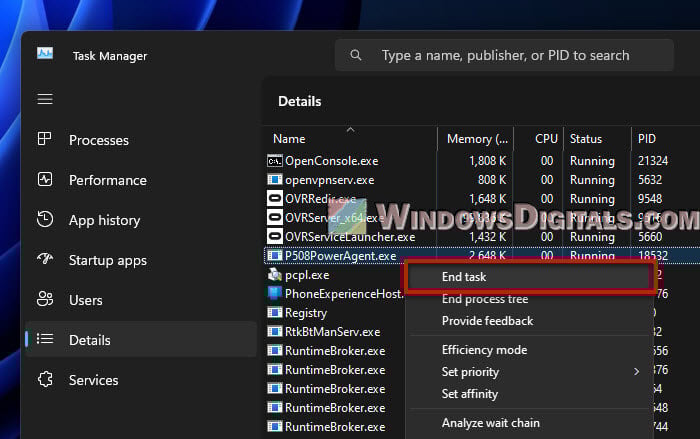The height and width of the screenshot is (439, 700).
Task: Click the OpenConsole.exe console icon
Action: (x=275, y=161)
